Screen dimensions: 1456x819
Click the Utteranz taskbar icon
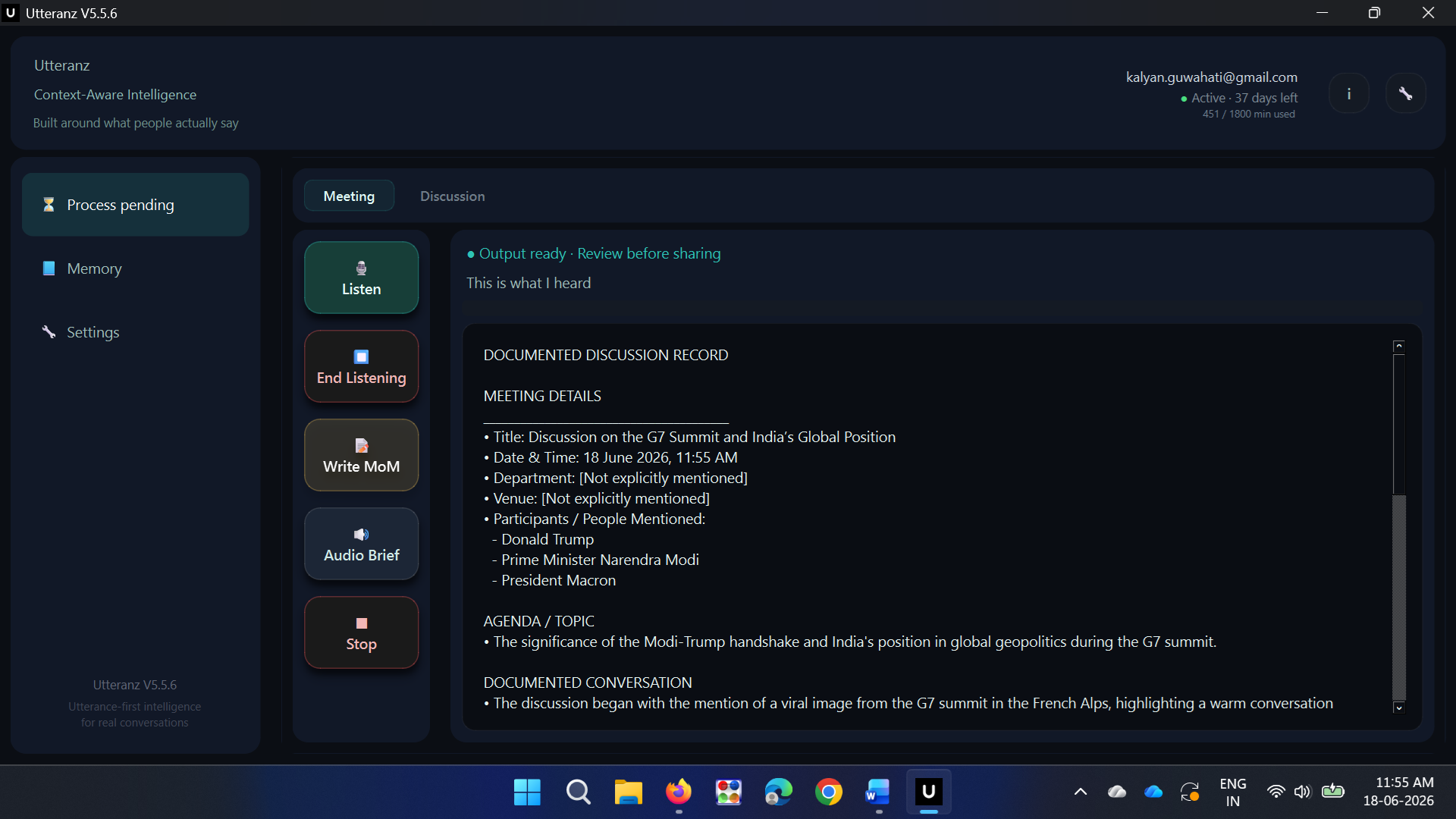[x=929, y=792]
